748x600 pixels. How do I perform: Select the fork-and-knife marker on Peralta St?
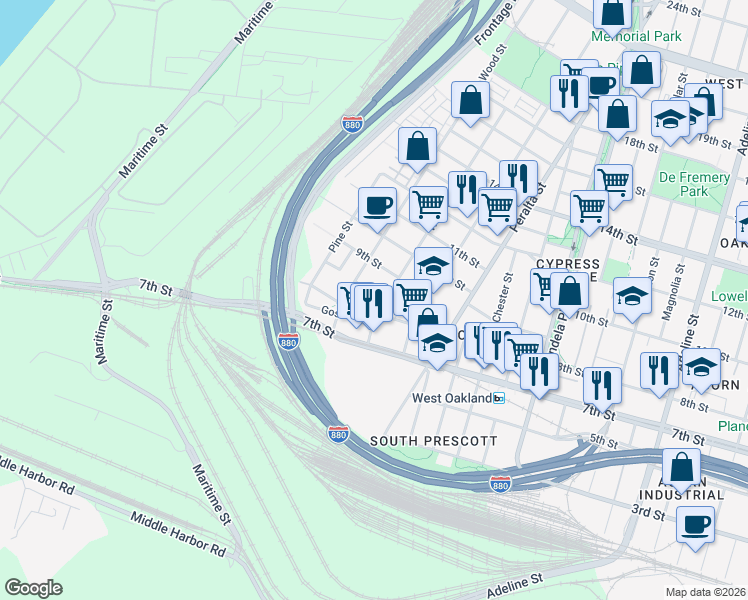point(519,179)
